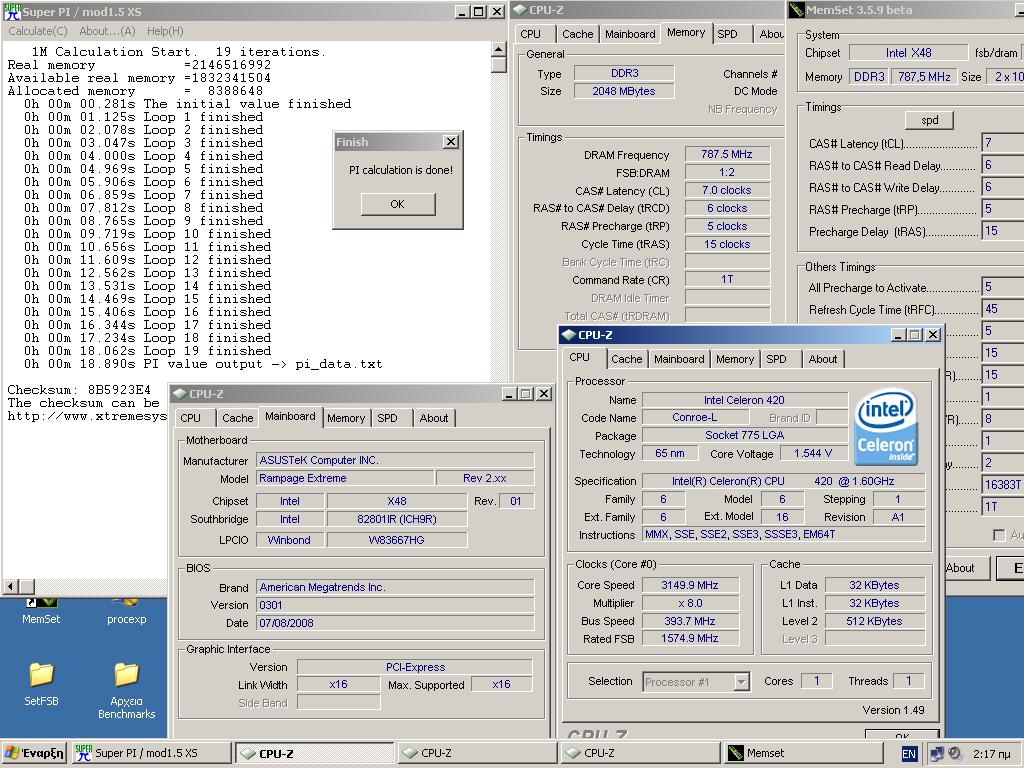
Task: Click the Multiplier x 8.0 field
Action: [x=690, y=603]
